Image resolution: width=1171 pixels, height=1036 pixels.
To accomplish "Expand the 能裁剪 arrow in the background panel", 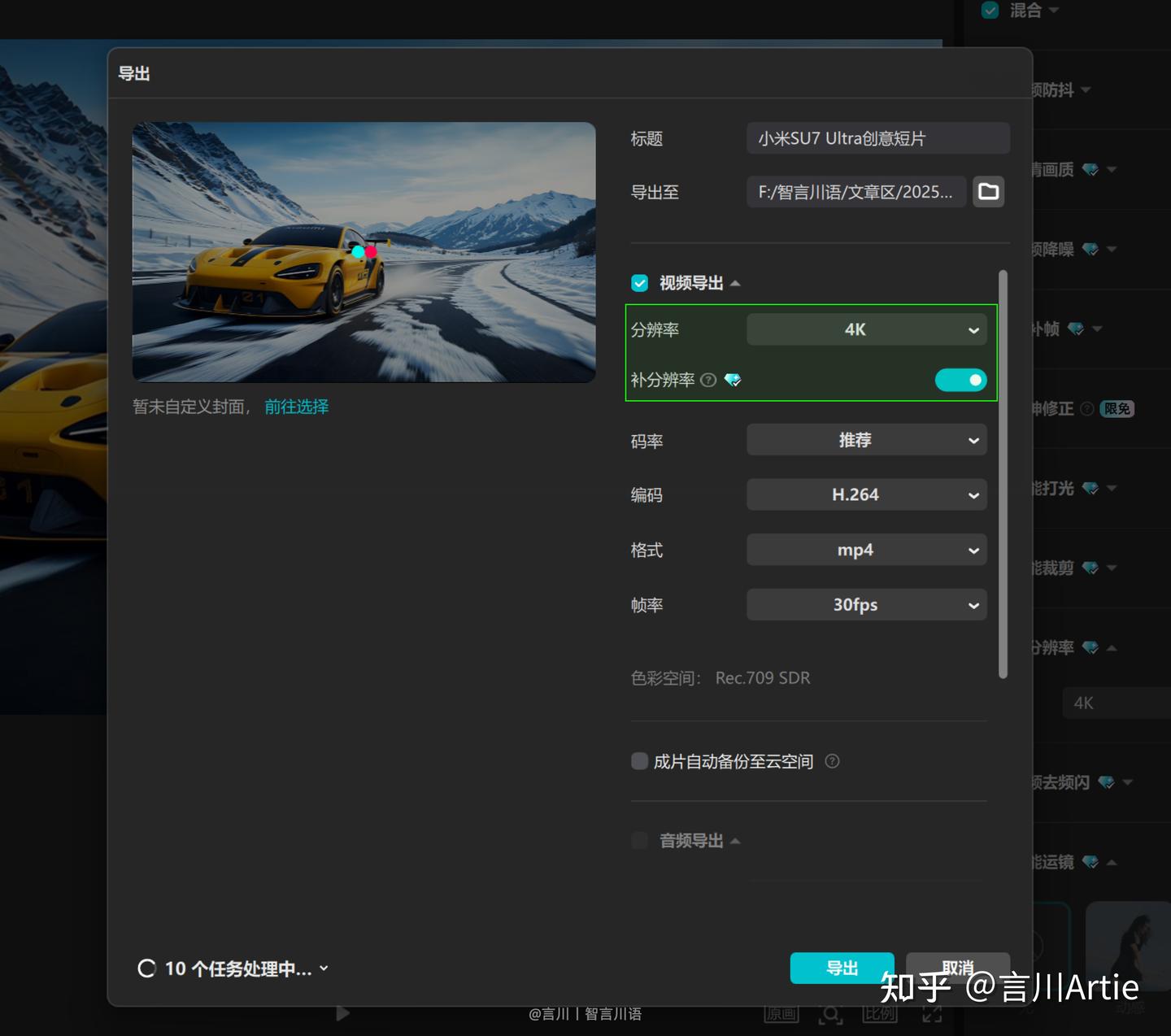I will (x=1112, y=568).
